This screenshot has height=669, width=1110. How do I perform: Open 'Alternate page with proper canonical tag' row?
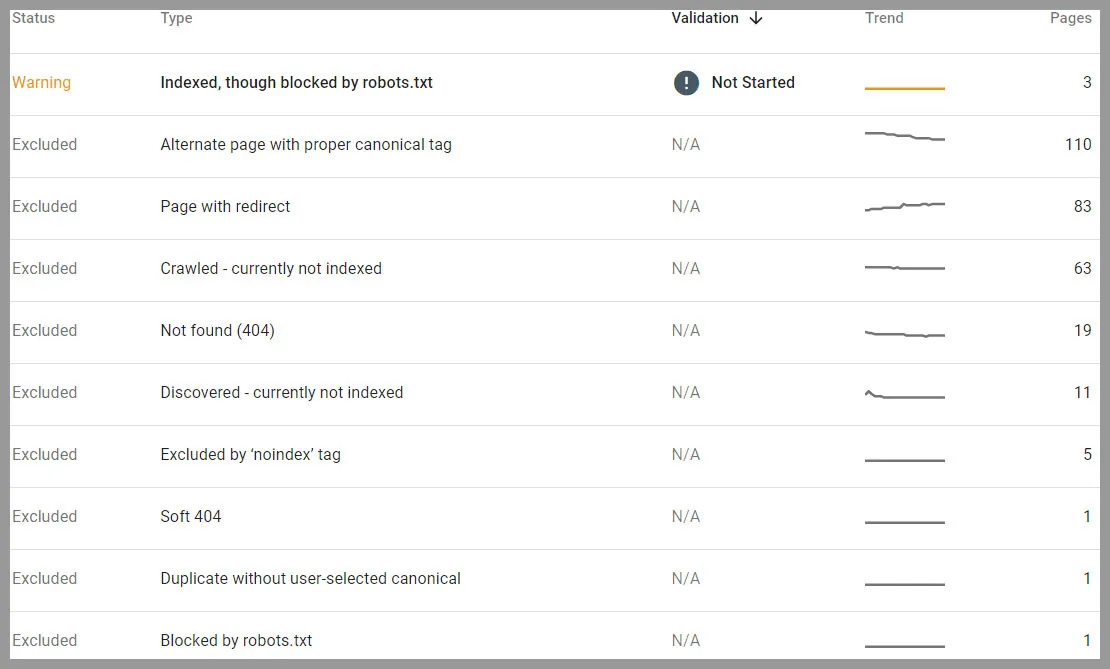pyautogui.click(x=555, y=147)
